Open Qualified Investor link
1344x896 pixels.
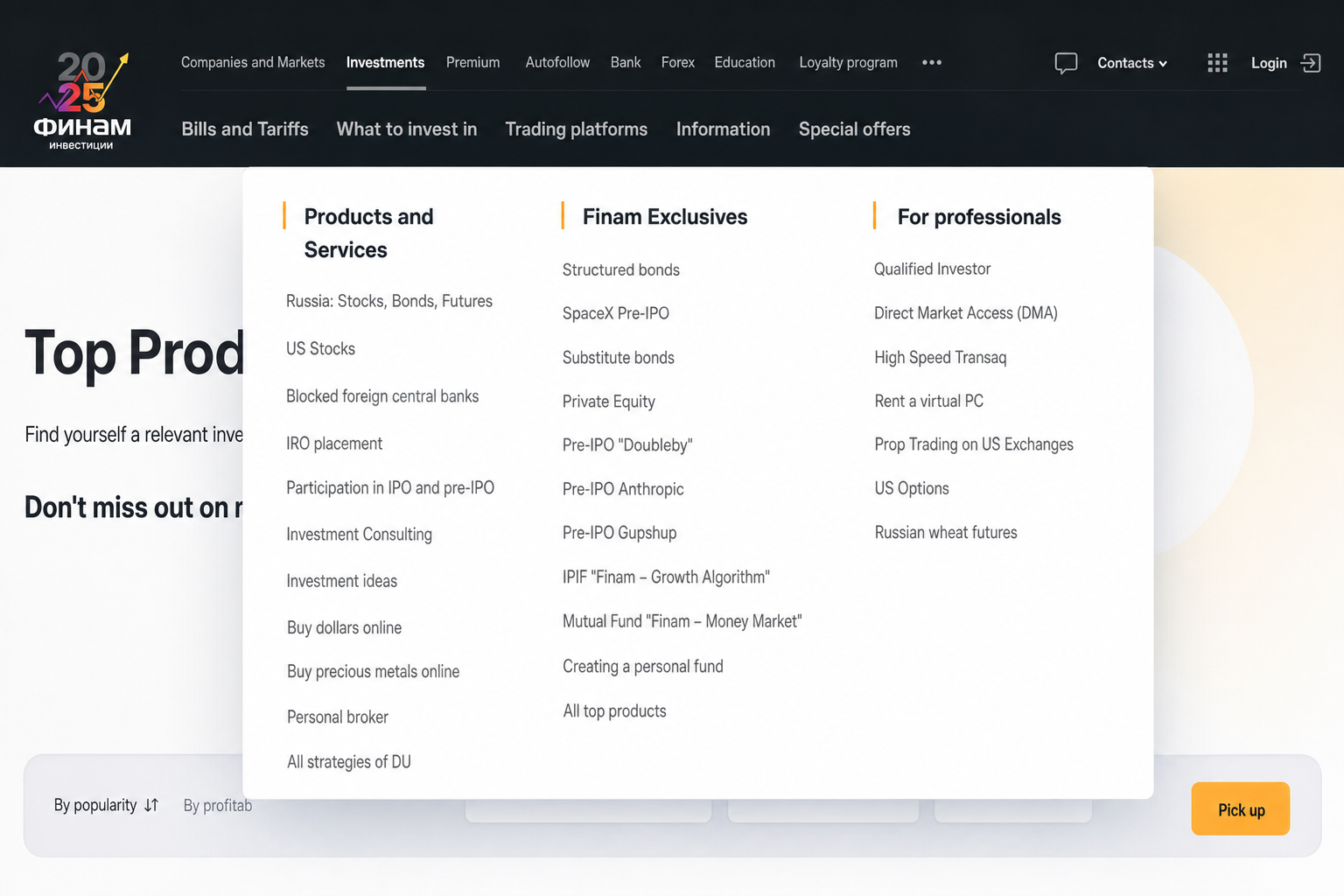[x=933, y=269]
